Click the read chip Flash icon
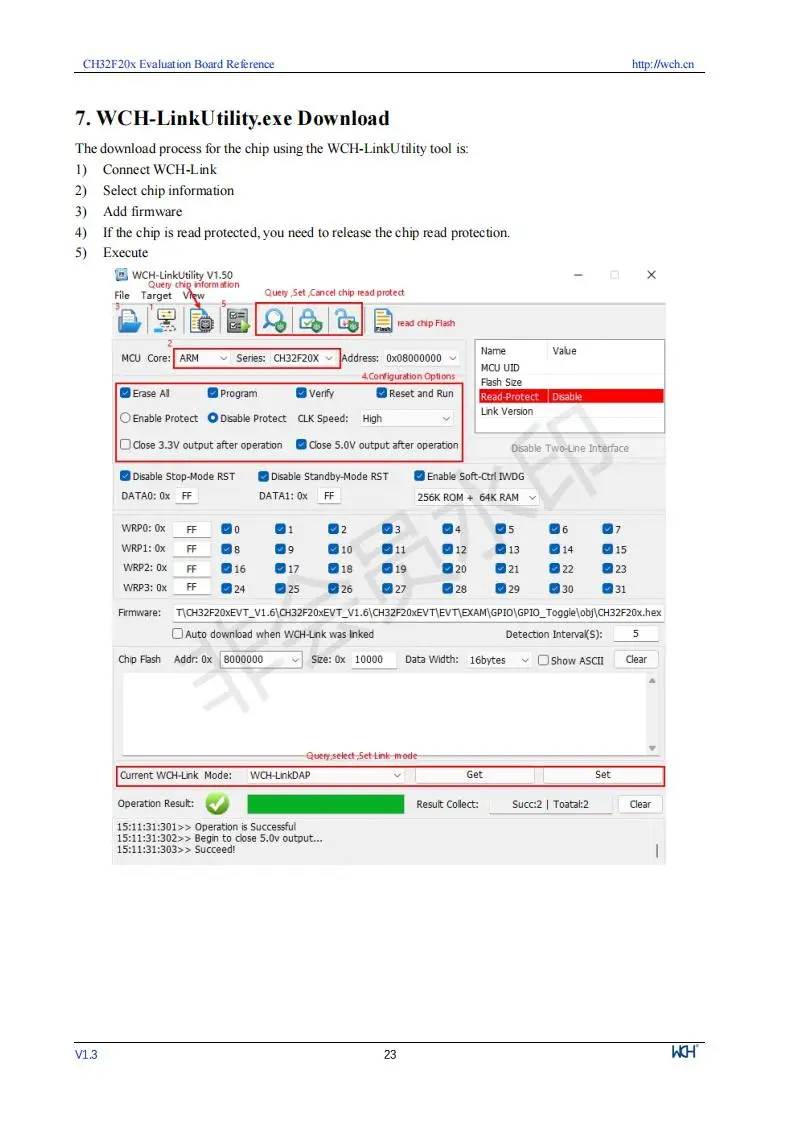Screen dimensions: 793x1123 point(383,321)
